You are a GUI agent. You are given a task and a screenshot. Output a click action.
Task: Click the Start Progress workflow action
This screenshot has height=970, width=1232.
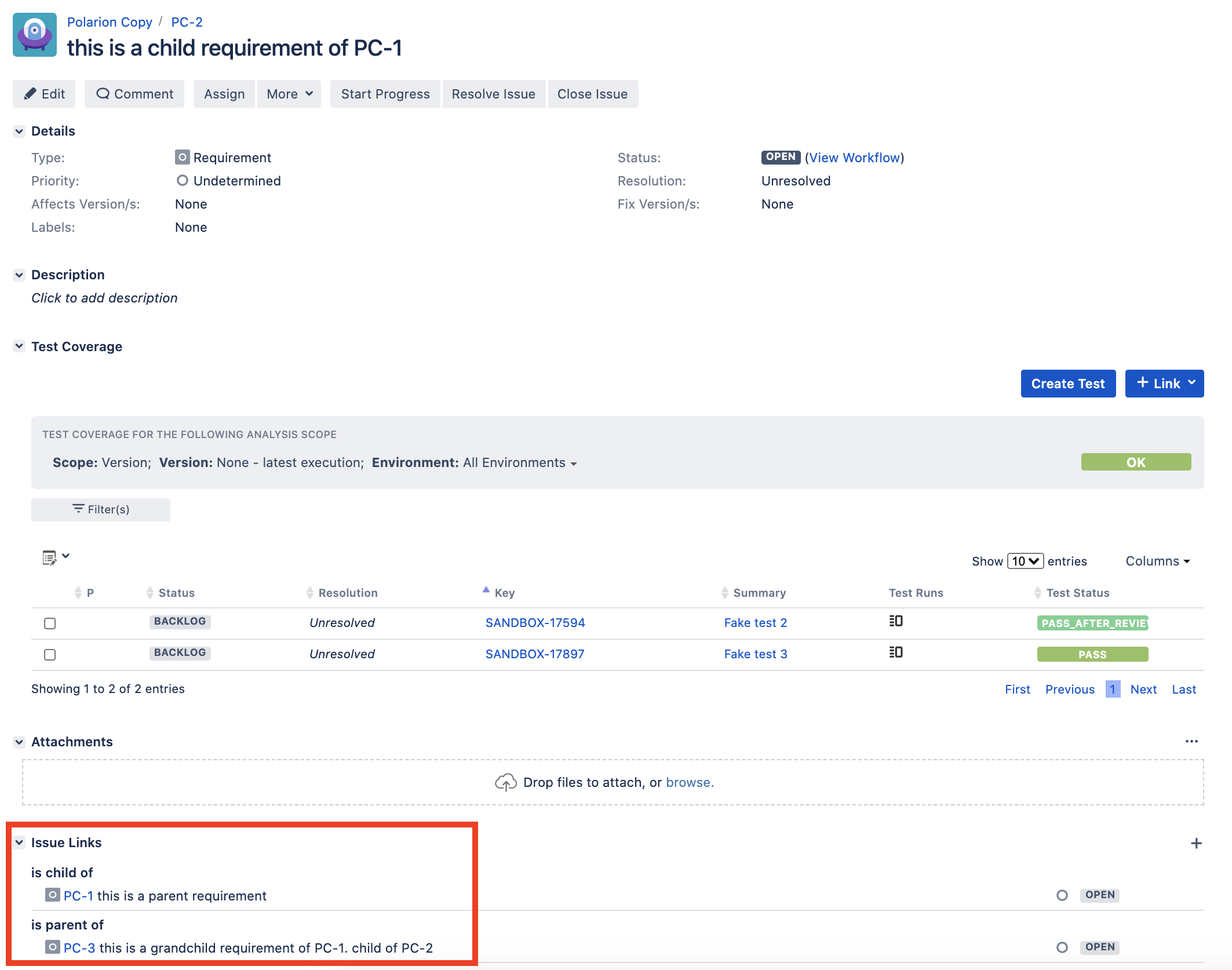(385, 94)
